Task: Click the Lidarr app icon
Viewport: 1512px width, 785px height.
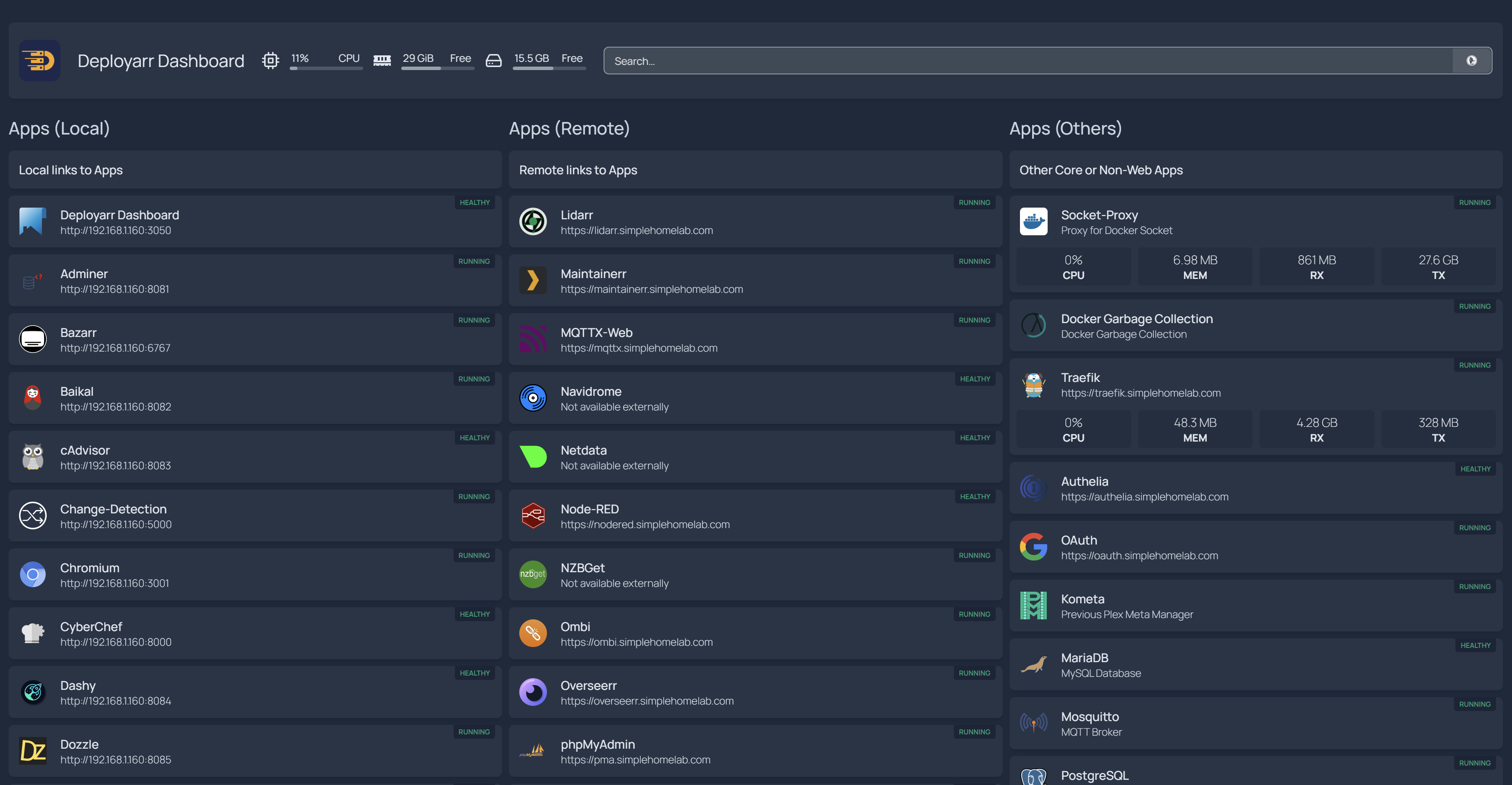Action: tap(532, 222)
